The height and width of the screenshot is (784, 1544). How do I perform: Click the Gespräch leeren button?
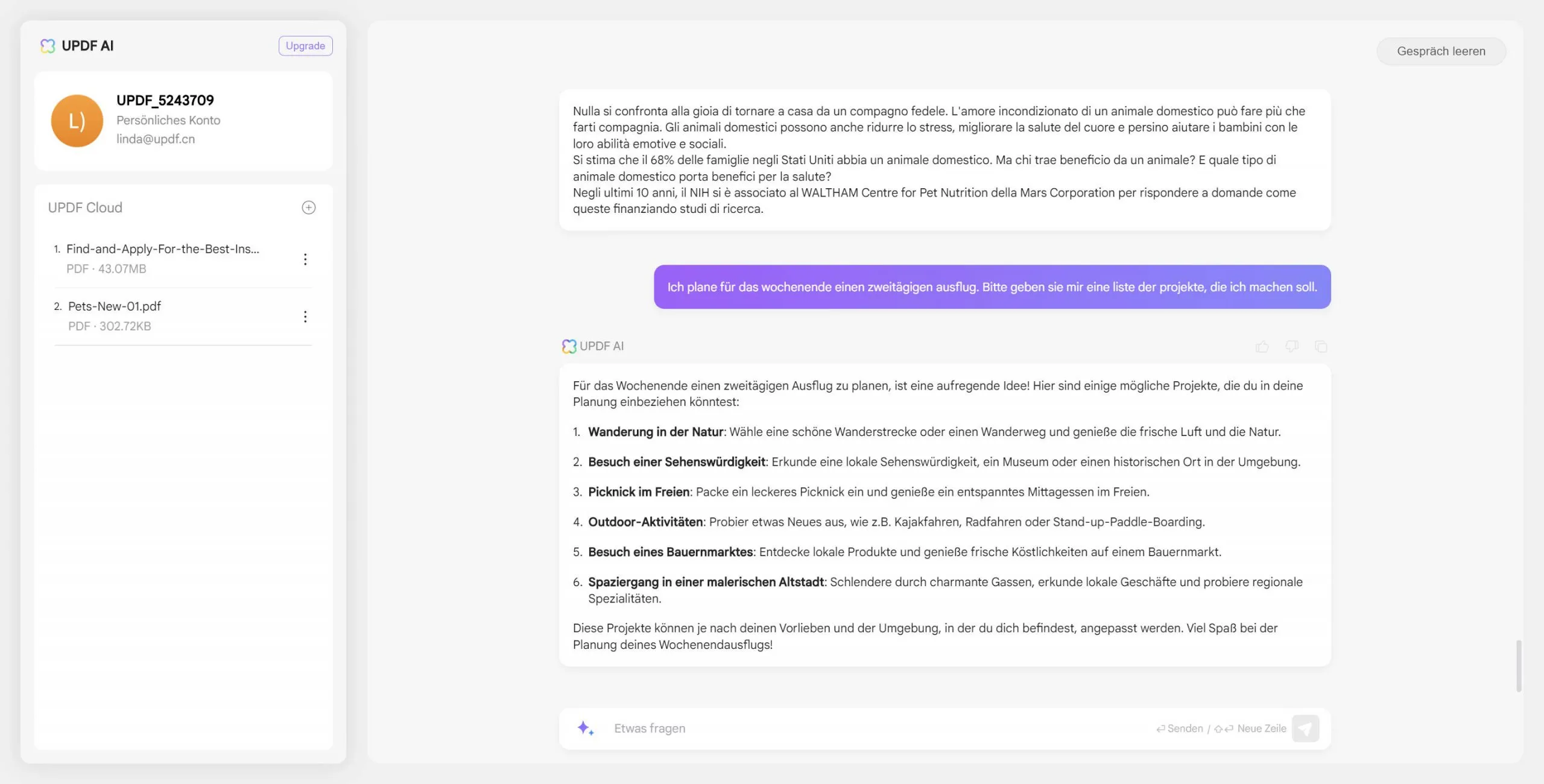pyautogui.click(x=1441, y=51)
